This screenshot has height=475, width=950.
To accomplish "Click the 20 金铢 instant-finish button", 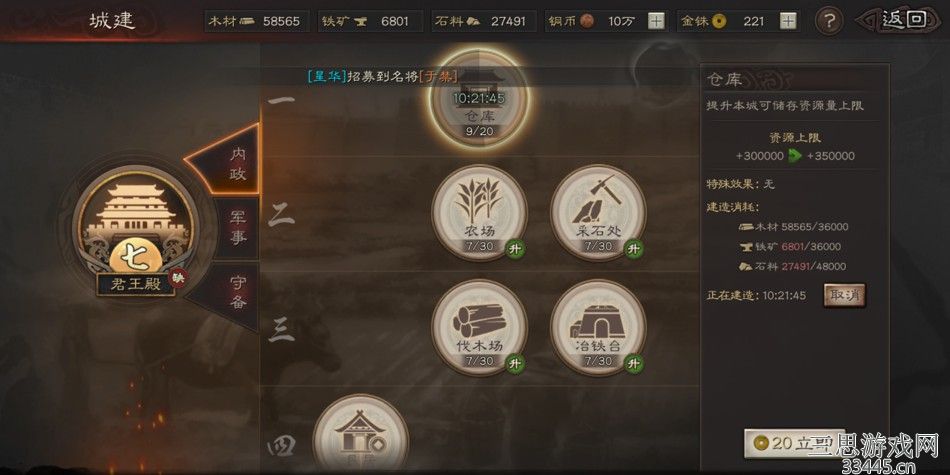I will click(785, 443).
